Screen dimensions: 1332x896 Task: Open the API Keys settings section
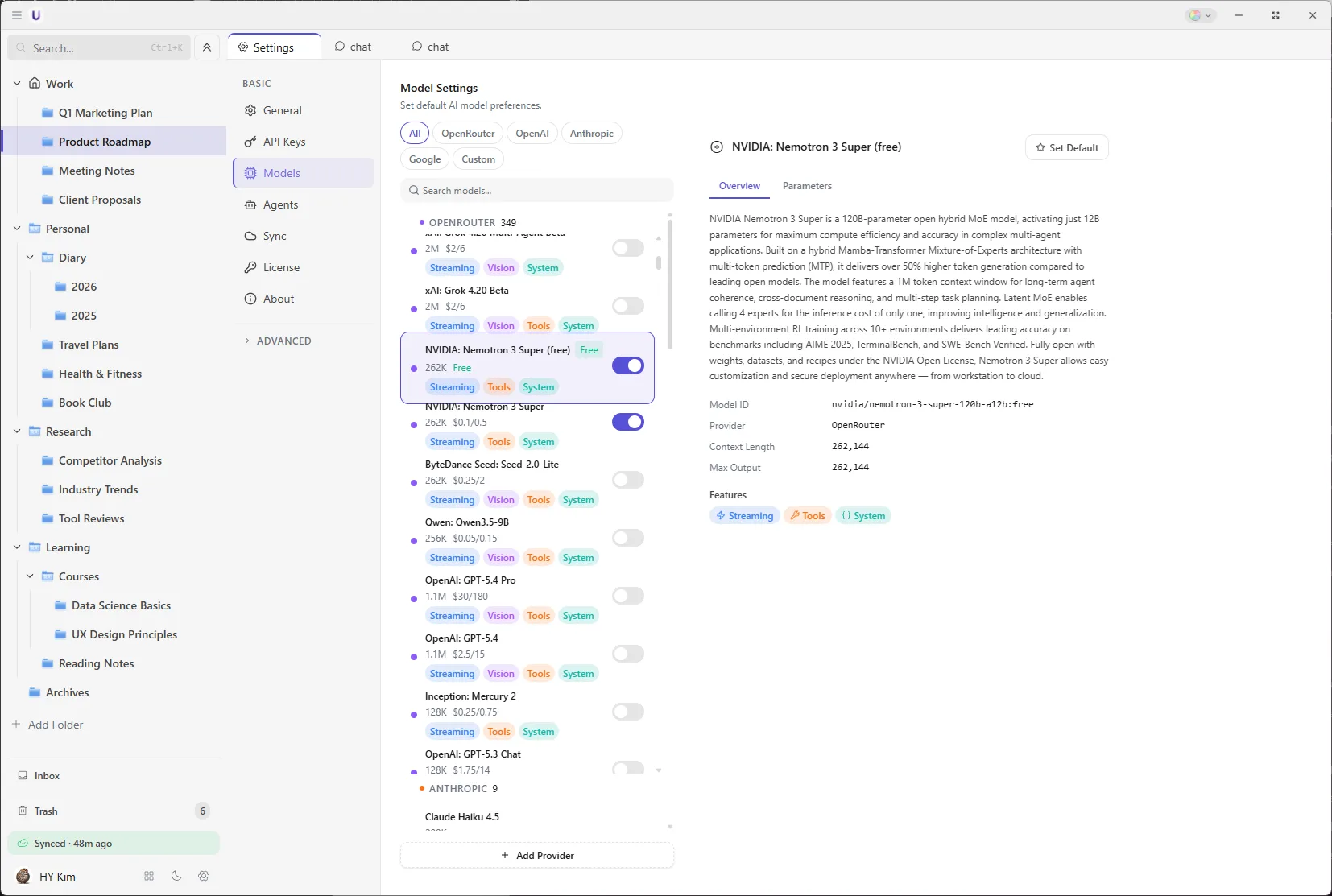click(x=285, y=142)
